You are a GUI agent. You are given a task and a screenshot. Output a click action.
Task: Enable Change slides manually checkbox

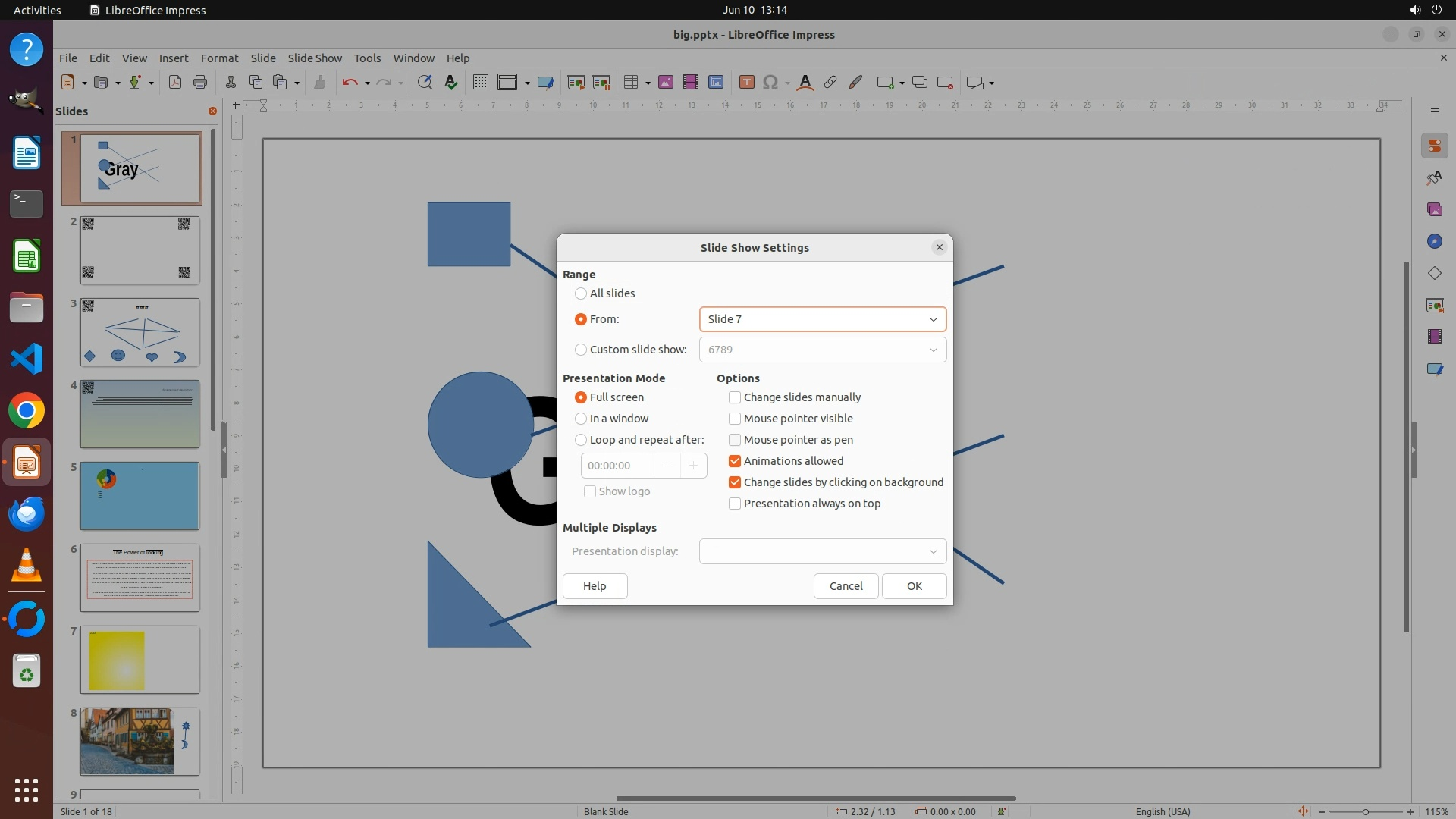click(x=735, y=397)
